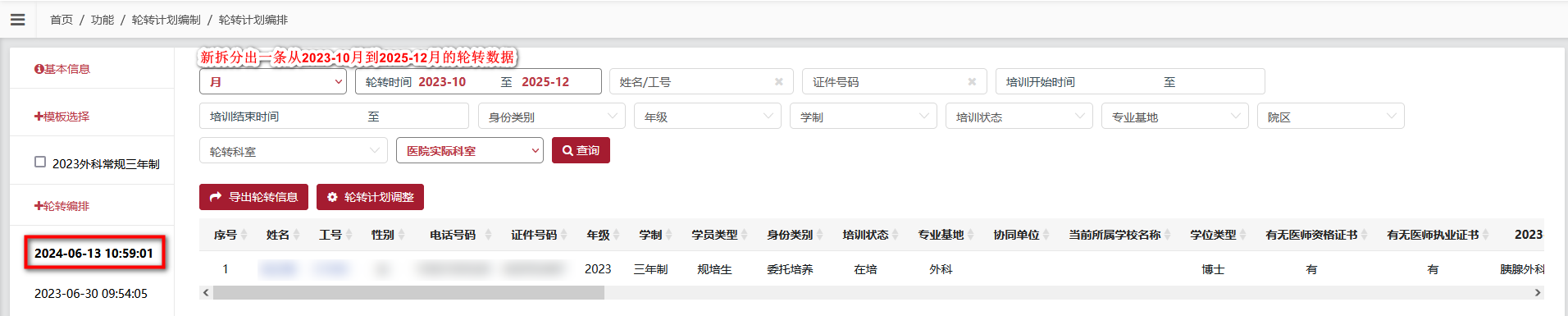Click the horizontal scrollbar thumb
The width and height of the screenshot is (1568, 316).
coord(408,292)
